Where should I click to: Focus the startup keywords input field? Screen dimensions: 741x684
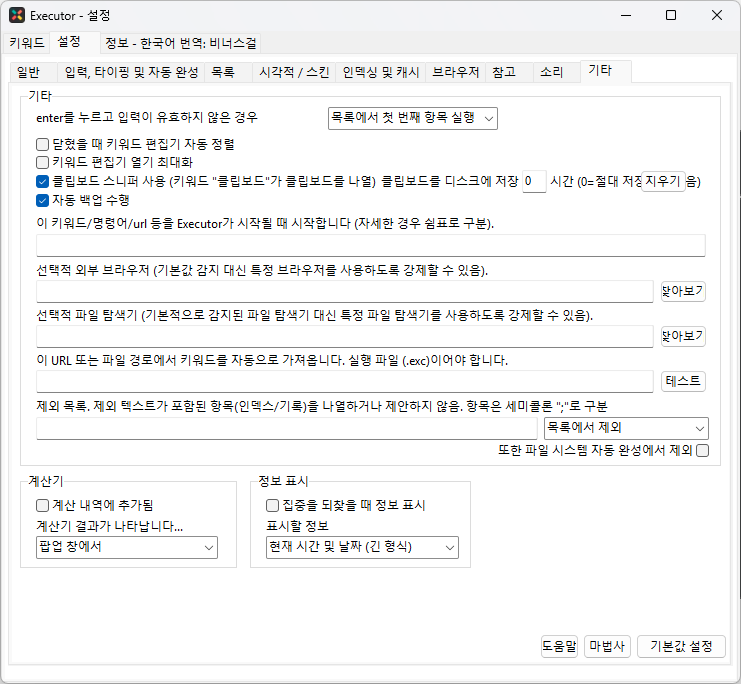(371, 245)
